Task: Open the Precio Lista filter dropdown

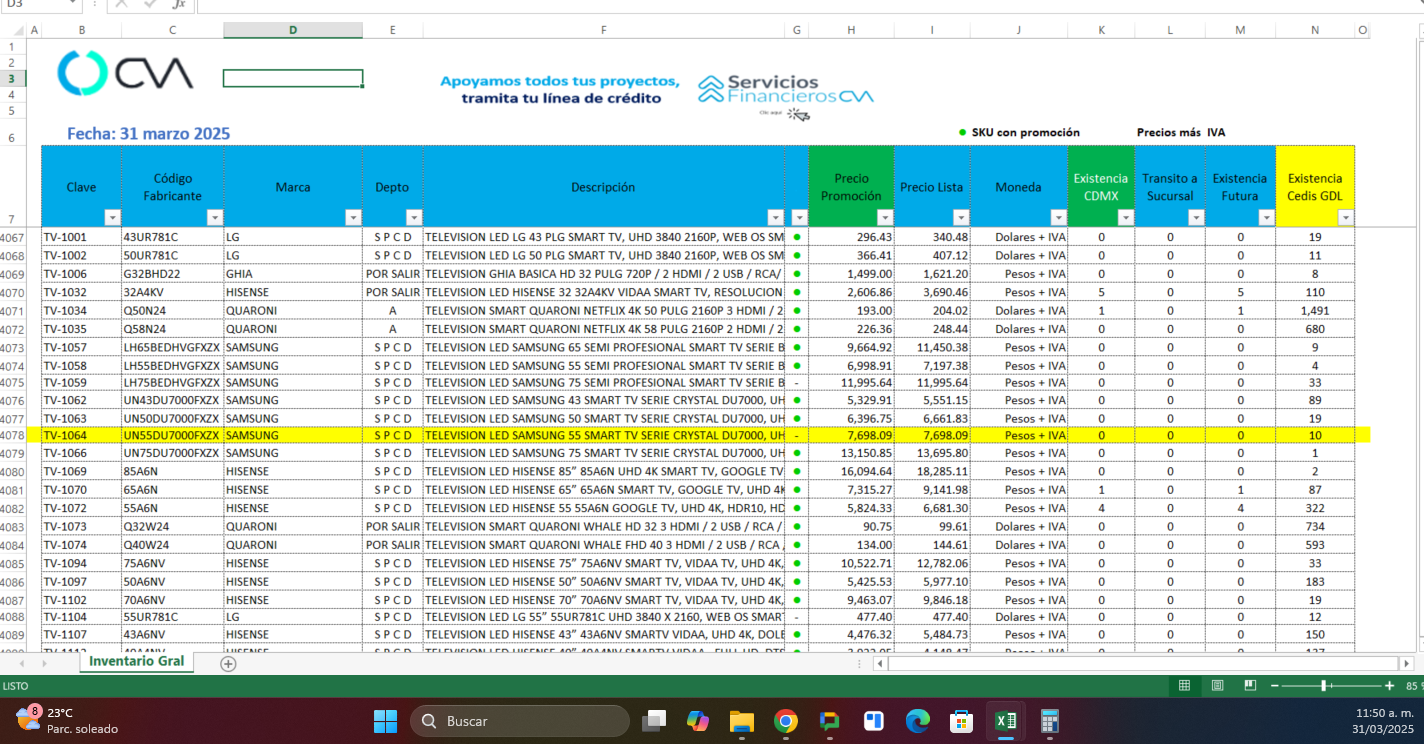Action: pyautogui.click(x=960, y=217)
